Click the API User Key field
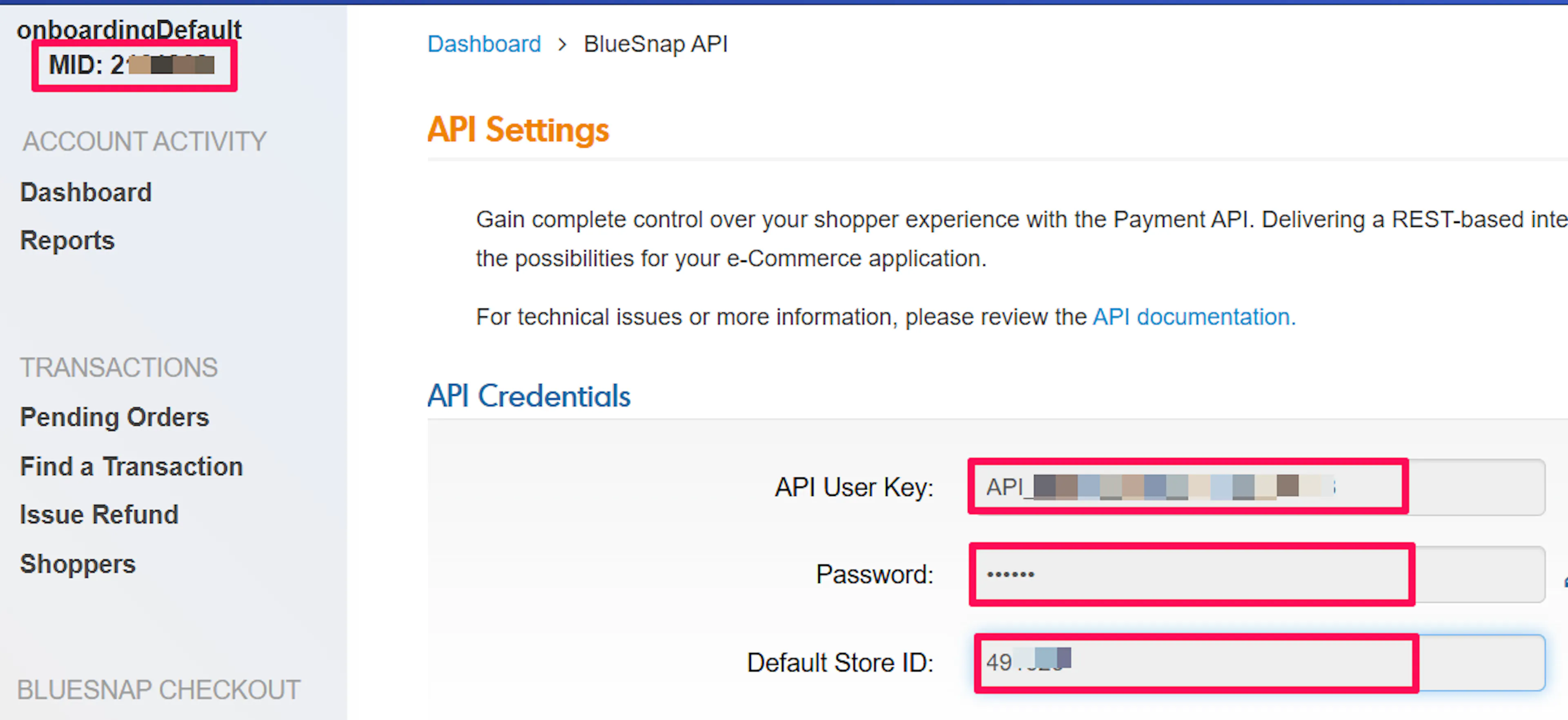The image size is (1568, 720). pyautogui.click(x=1256, y=487)
